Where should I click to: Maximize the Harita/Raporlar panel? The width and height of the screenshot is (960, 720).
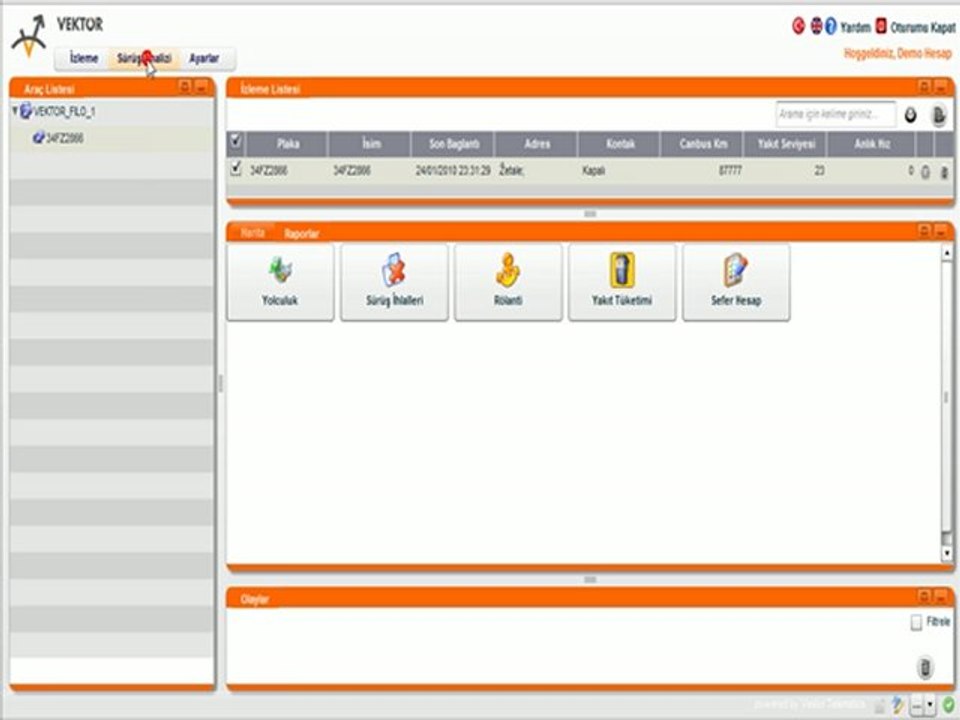(925, 231)
